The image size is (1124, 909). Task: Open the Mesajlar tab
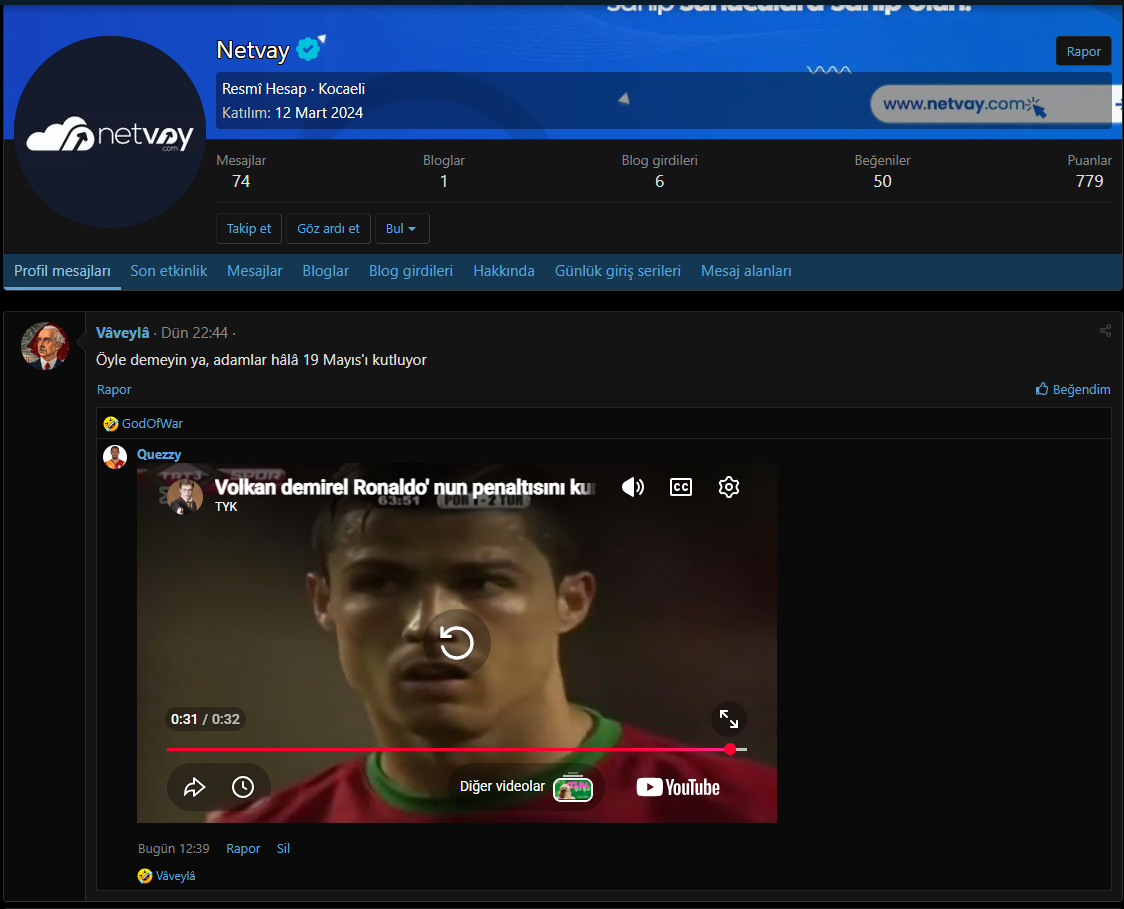point(254,271)
